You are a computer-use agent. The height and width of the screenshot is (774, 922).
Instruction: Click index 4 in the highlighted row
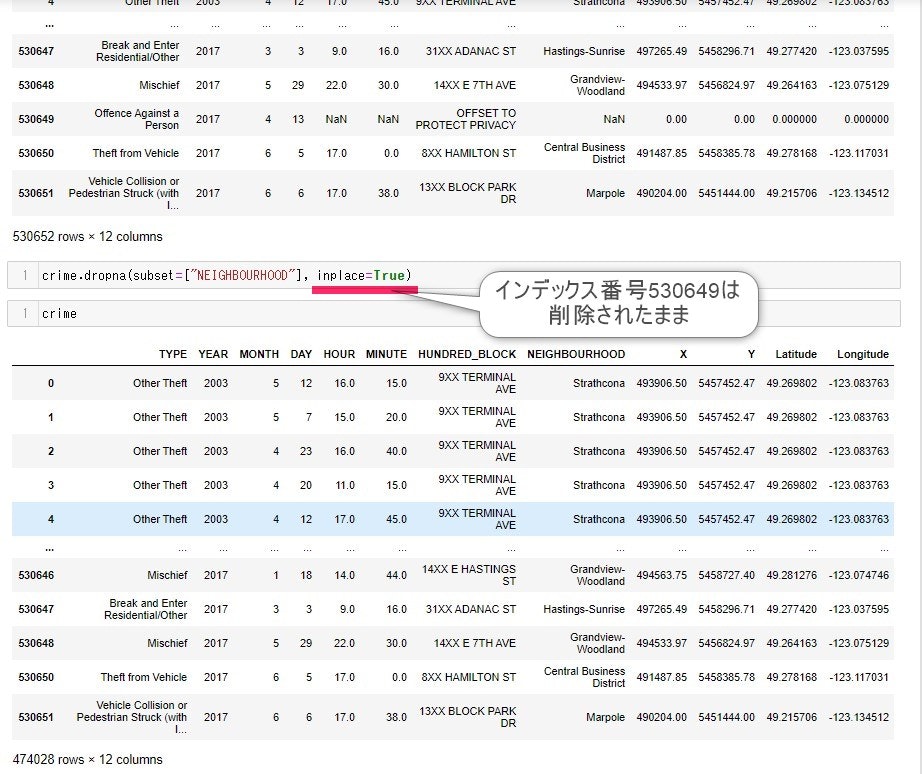51,519
